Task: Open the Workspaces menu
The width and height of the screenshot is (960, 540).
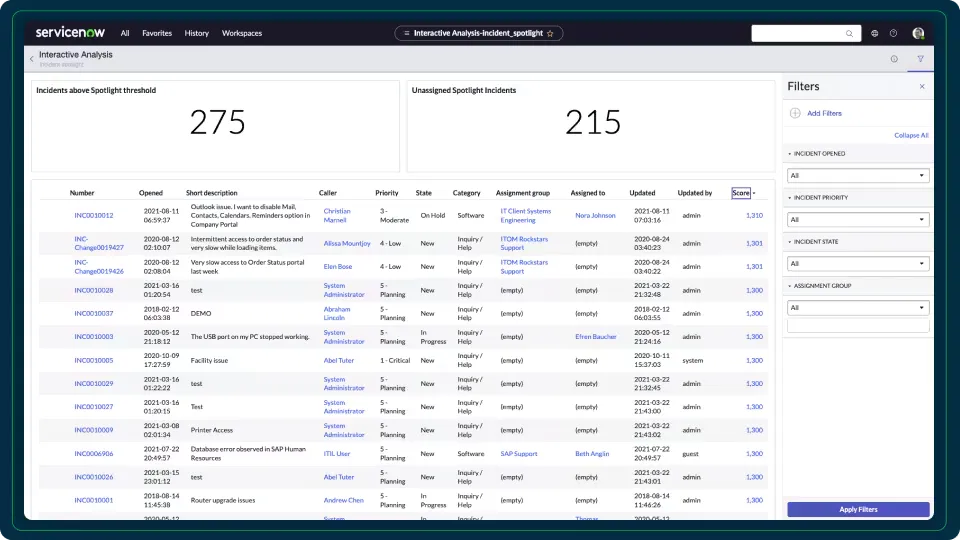Action: coord(242,33)
